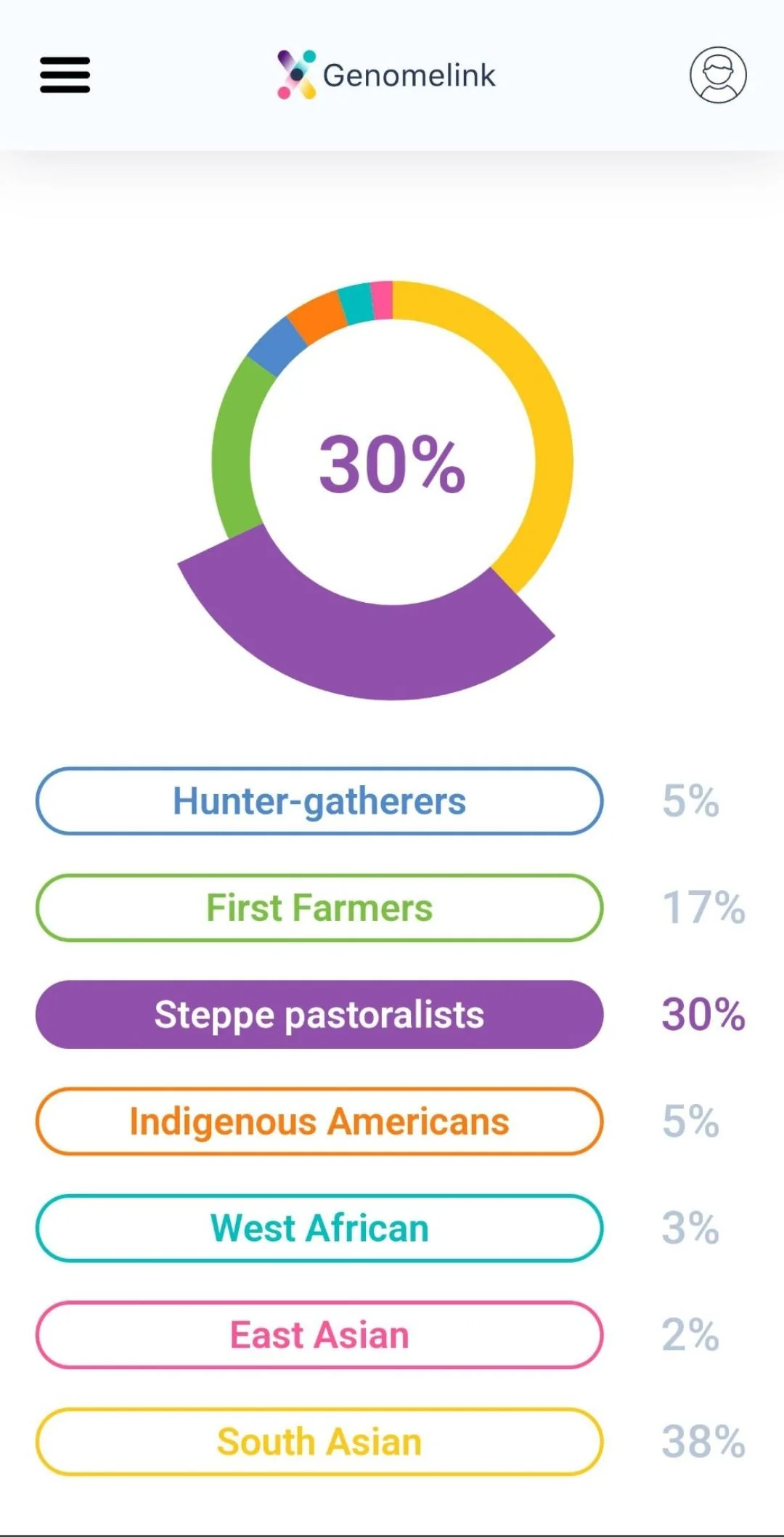Tap the 38% South Asian percentage

pyautogui.click(x=703, y=1441)
